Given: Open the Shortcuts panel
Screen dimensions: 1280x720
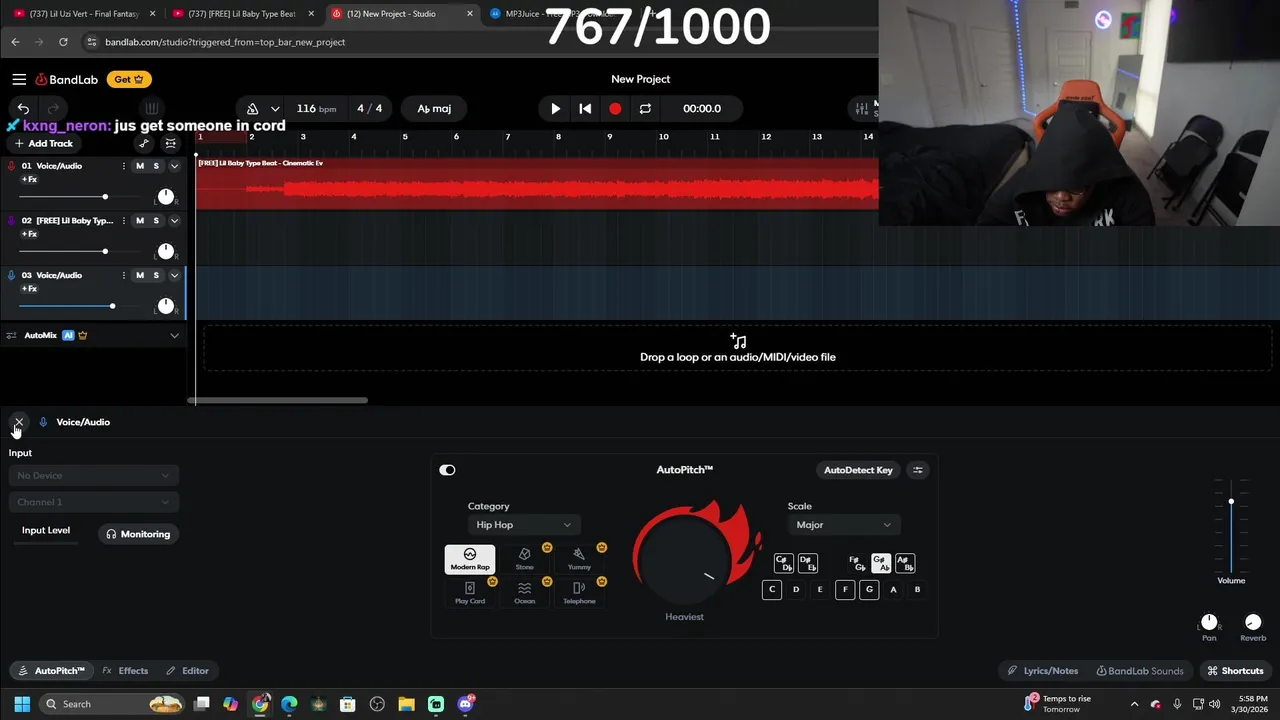Looking at the screenshot, I should point(1236,671).
